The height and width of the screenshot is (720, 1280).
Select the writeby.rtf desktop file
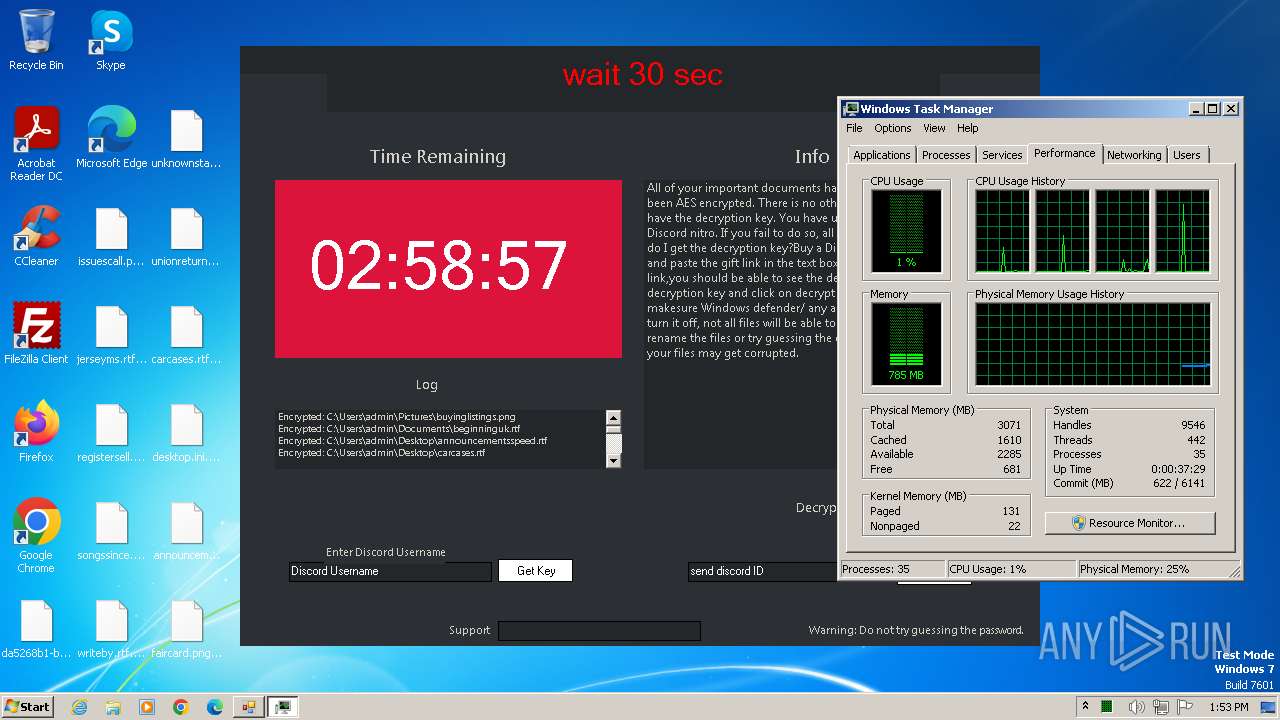click(111, 628)
